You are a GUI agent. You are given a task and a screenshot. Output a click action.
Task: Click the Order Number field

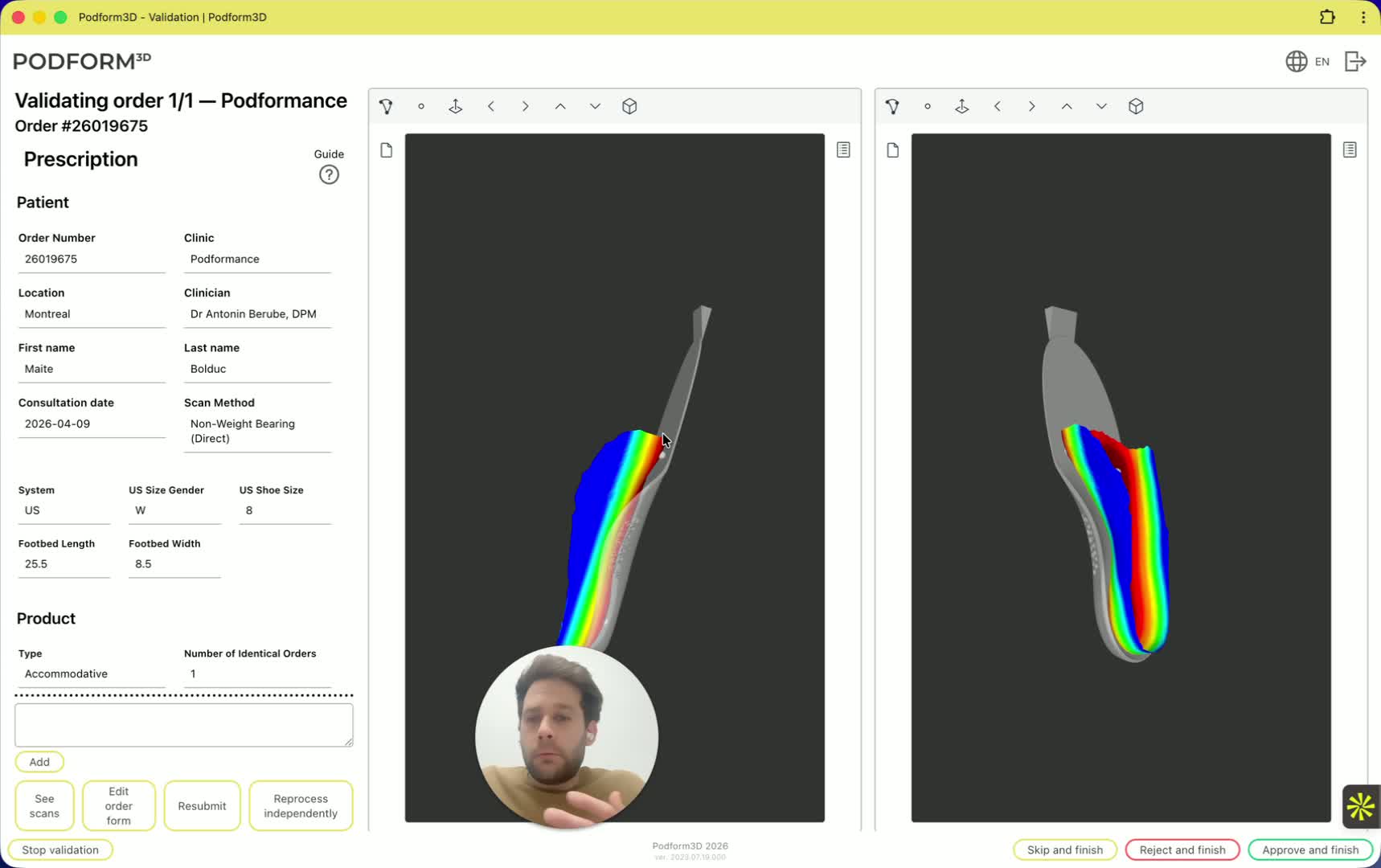pyautogui.click(x=92, y=259)
